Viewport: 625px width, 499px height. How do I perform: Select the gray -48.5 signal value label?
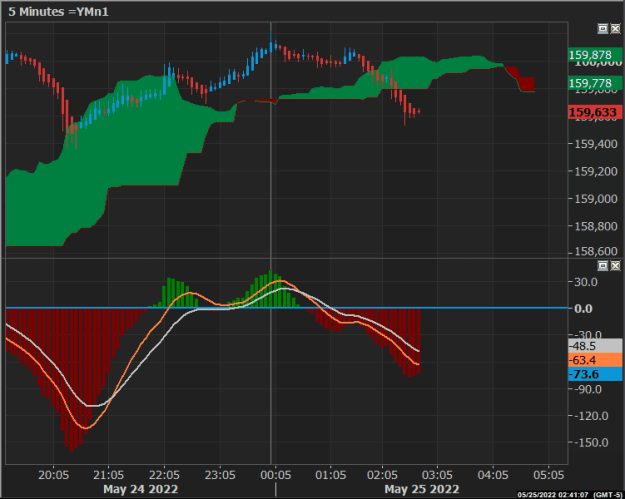595,346
